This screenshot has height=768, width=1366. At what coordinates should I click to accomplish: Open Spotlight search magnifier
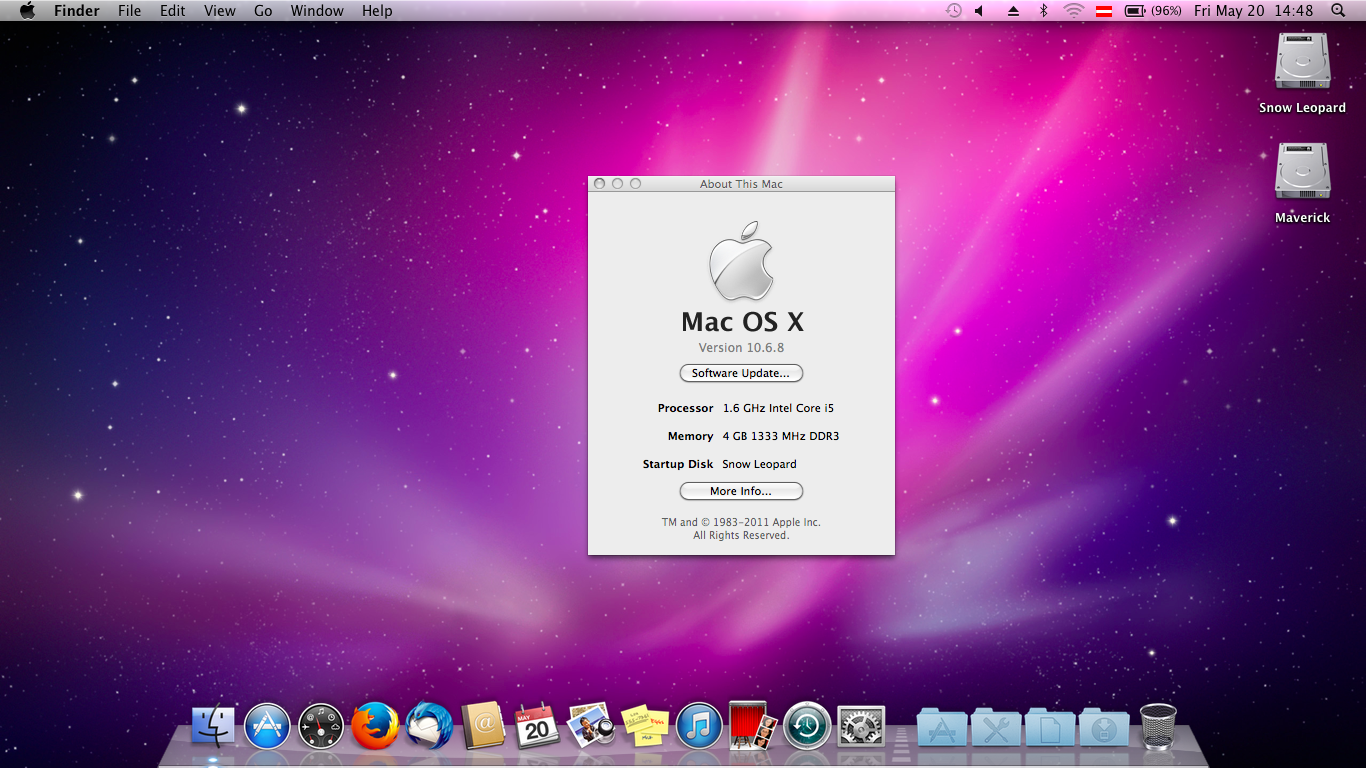coord(1338,10)
